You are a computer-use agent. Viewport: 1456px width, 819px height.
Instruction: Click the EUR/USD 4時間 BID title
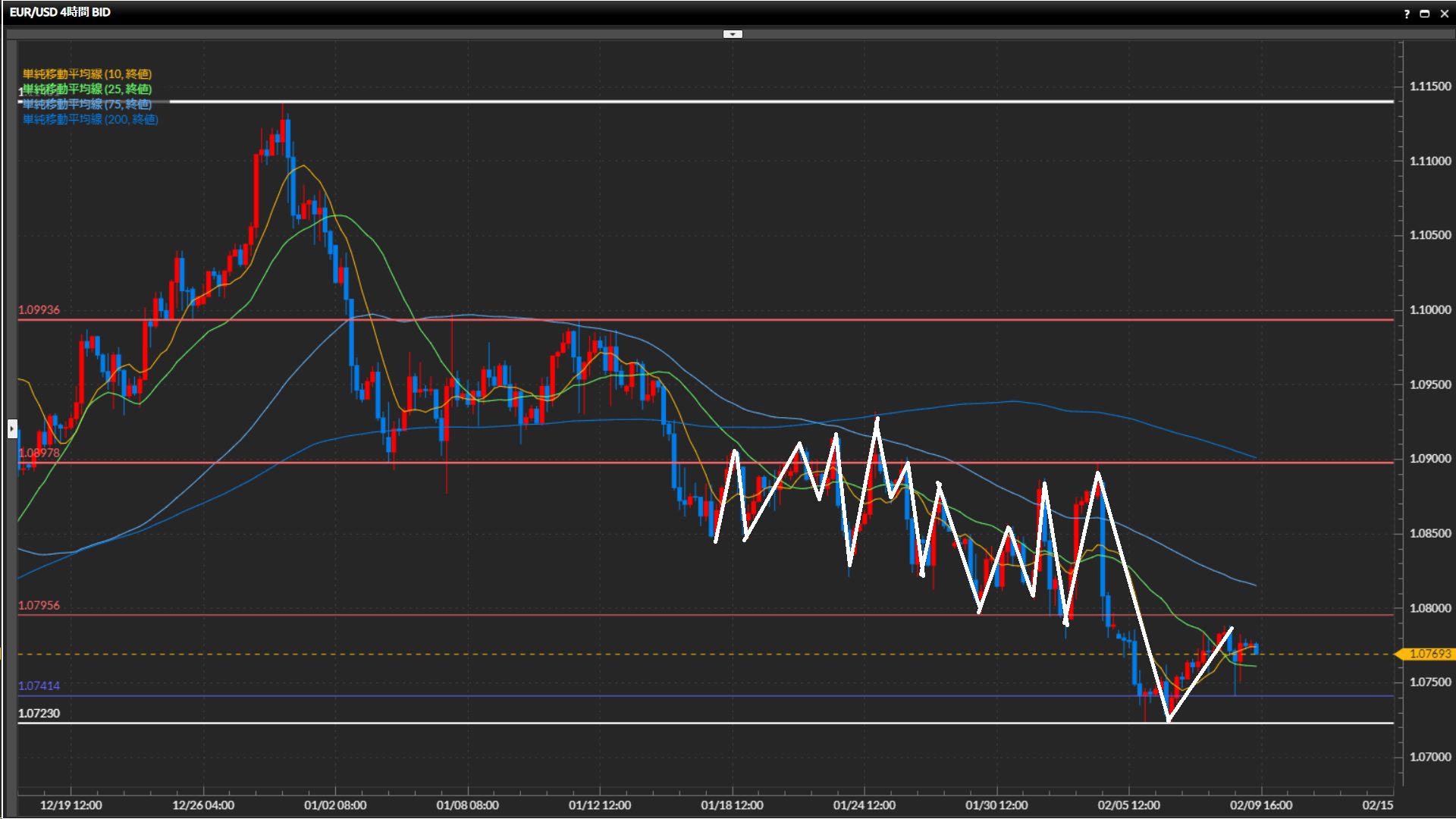(x=60, y=12)
